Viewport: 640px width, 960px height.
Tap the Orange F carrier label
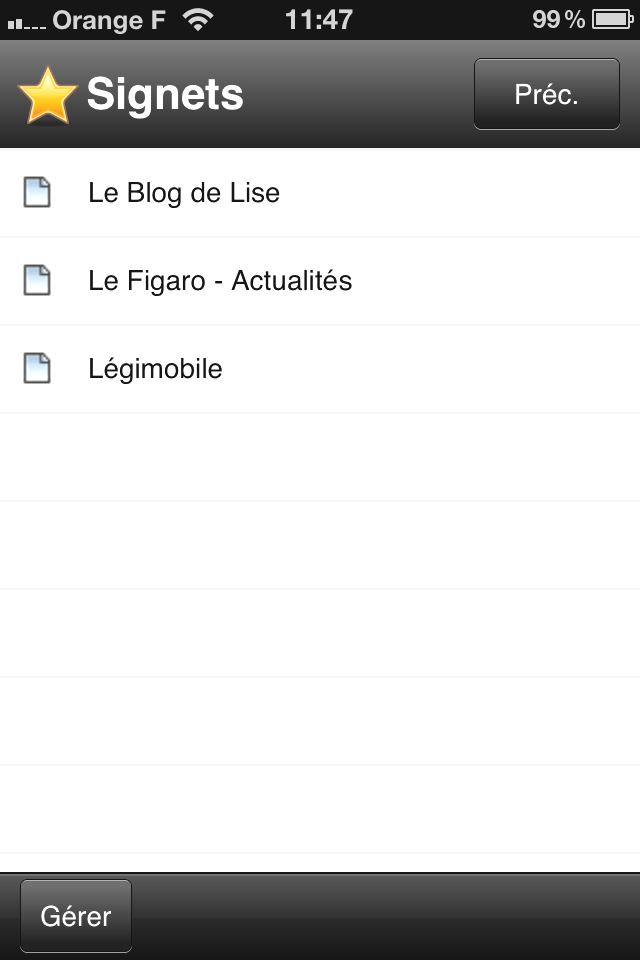109,19
